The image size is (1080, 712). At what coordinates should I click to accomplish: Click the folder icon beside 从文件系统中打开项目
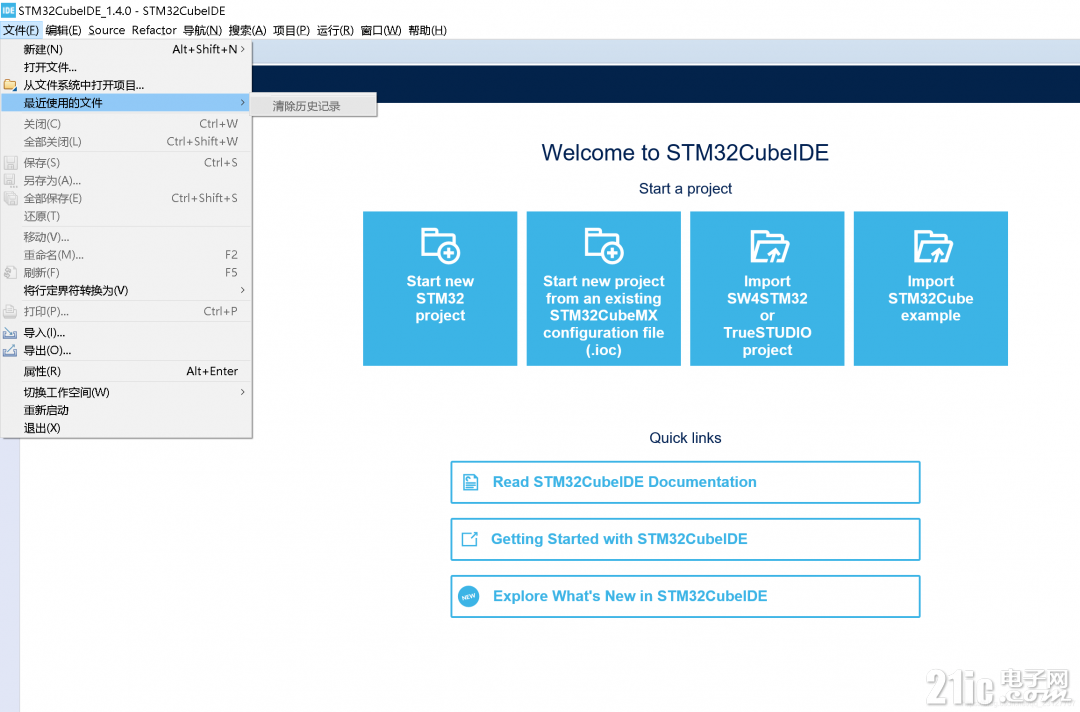[x=10, y=85]
